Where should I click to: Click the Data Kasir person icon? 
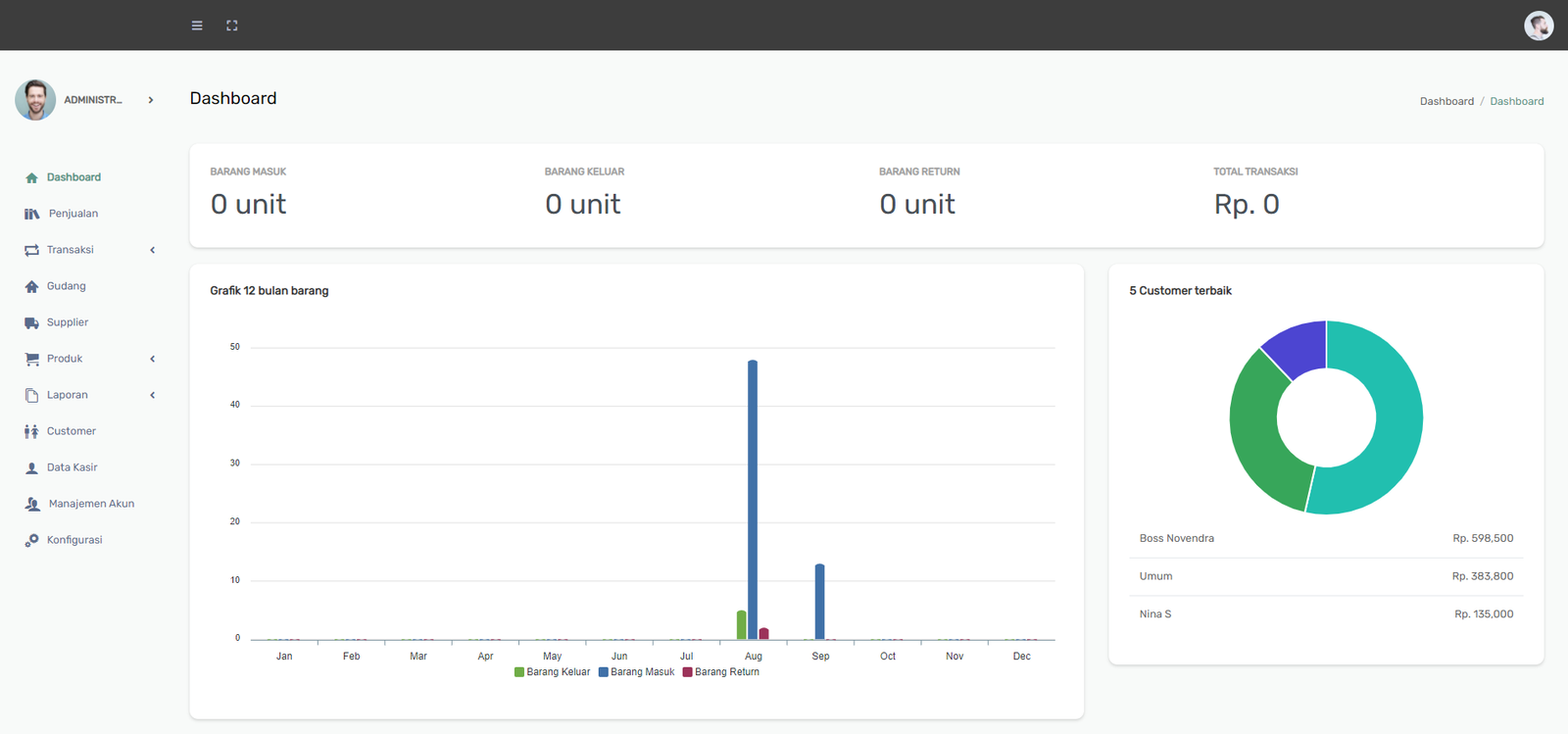click(x=31, y=467)
